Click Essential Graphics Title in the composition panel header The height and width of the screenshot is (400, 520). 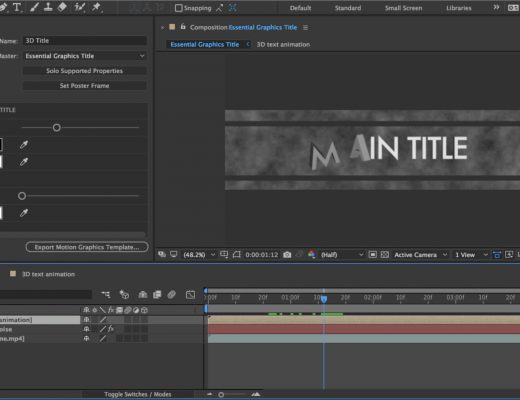pyautogui.click(x=263, y=28)
